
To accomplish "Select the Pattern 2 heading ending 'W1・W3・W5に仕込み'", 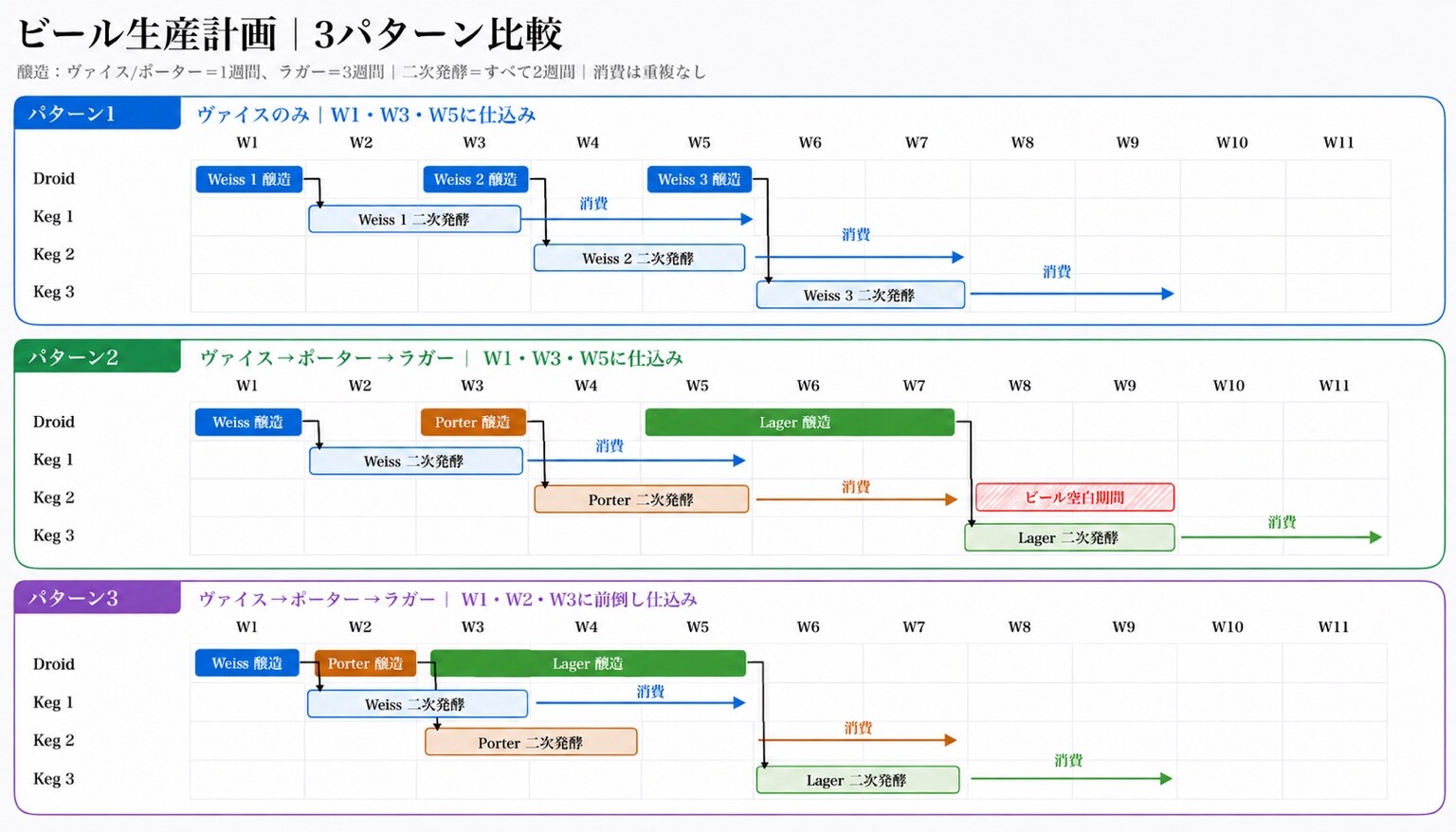I will pyautogui.click(x=441, y=358).
